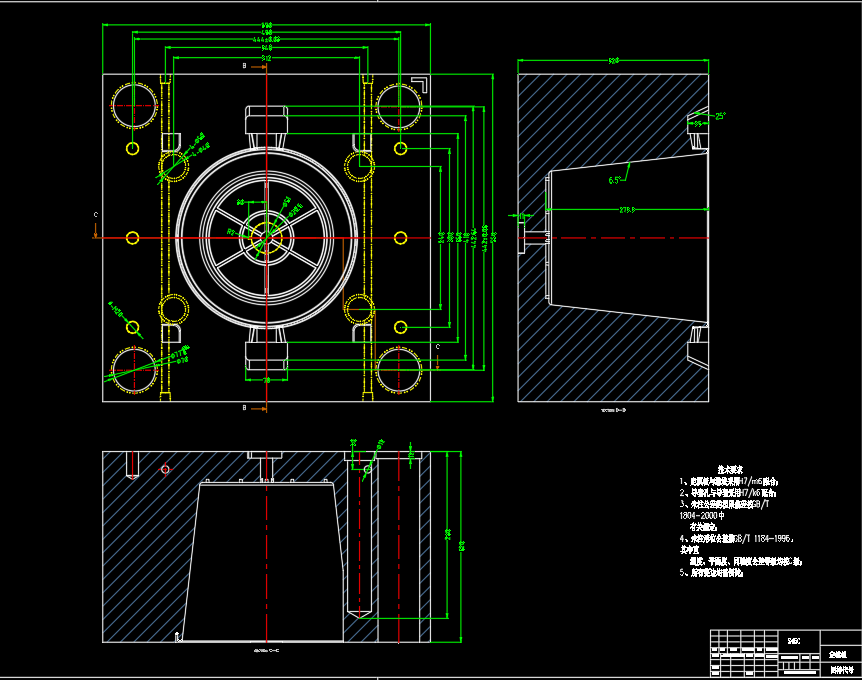Select the small yellow hole left of center
862x680 pixels.
tap(133, 237)
